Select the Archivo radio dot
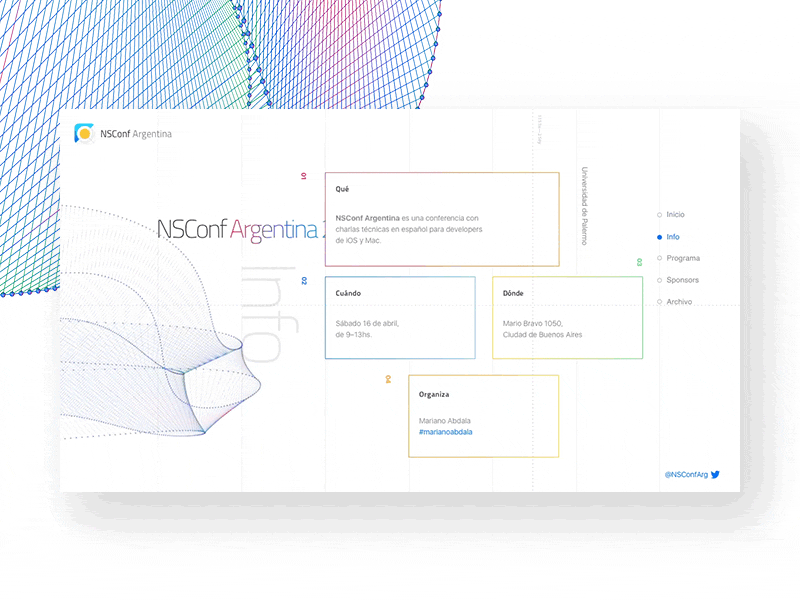Image resolution: width=800 pixels, height=600 pixels. (659, 302)
